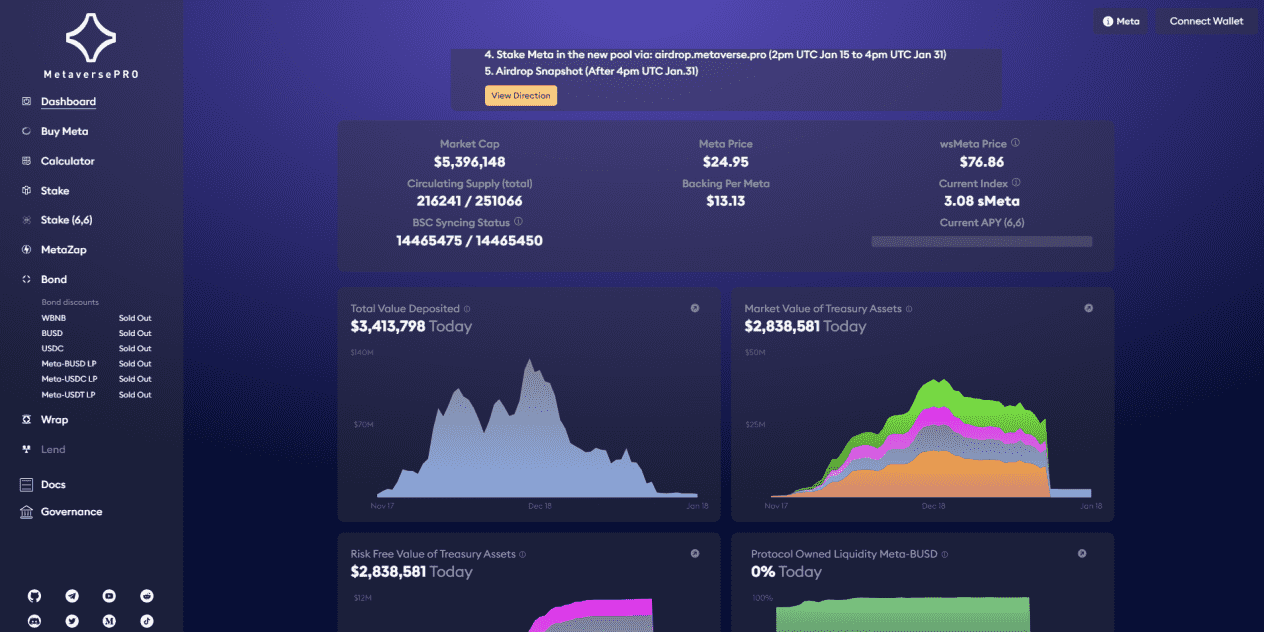Click the Connect Wallet button
This screenshot has width=1264, height=632.
click(1207, 21)
